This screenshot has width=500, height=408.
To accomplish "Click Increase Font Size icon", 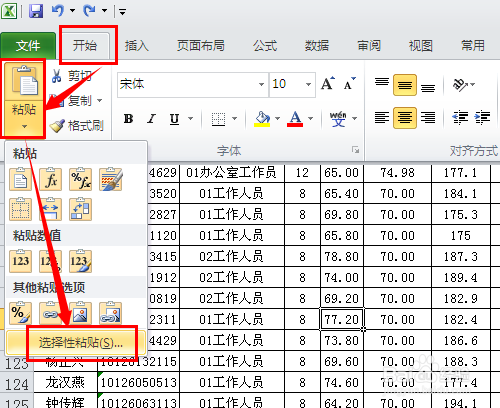I will point(328,84).
